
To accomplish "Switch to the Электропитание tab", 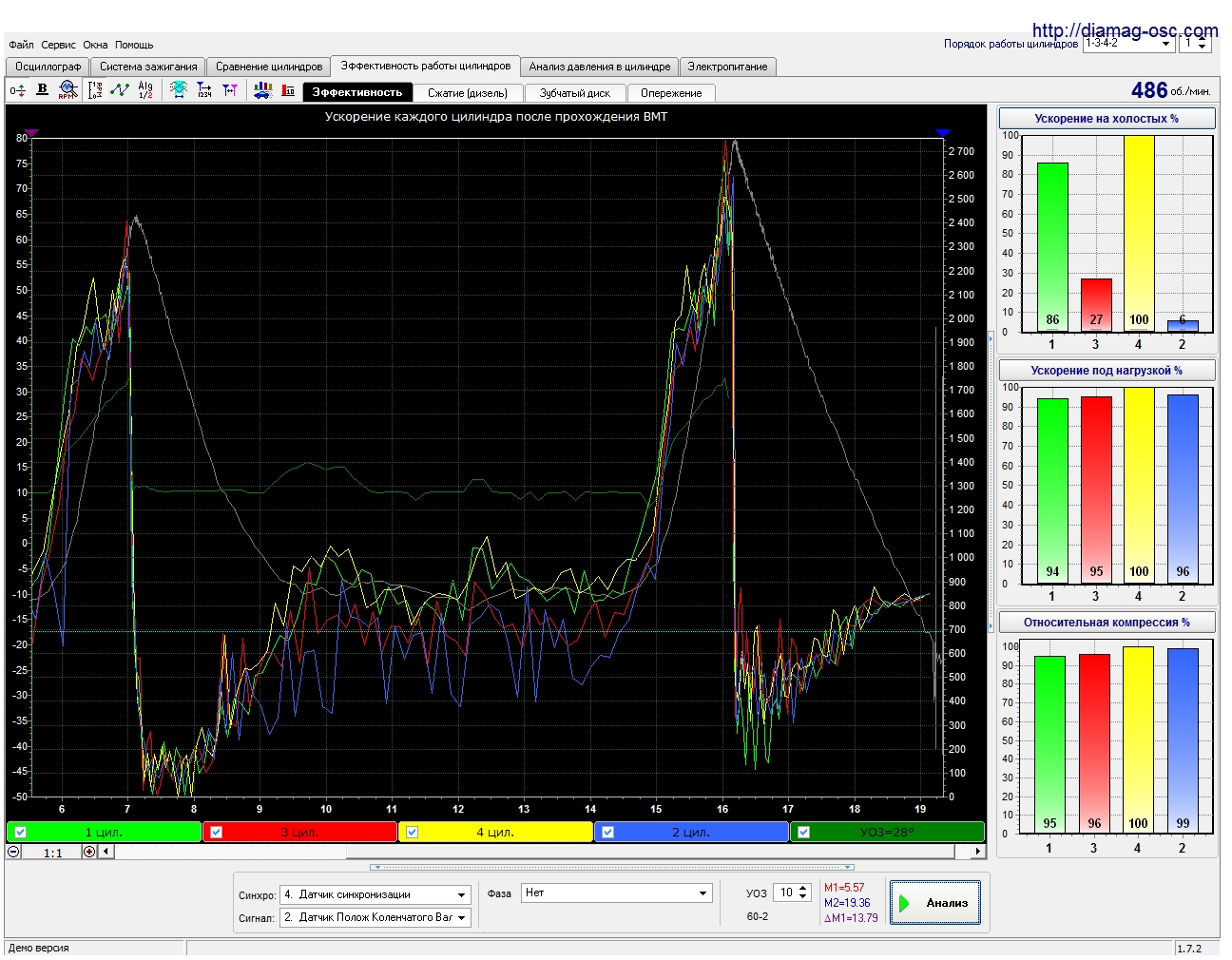I will point(727,67).
